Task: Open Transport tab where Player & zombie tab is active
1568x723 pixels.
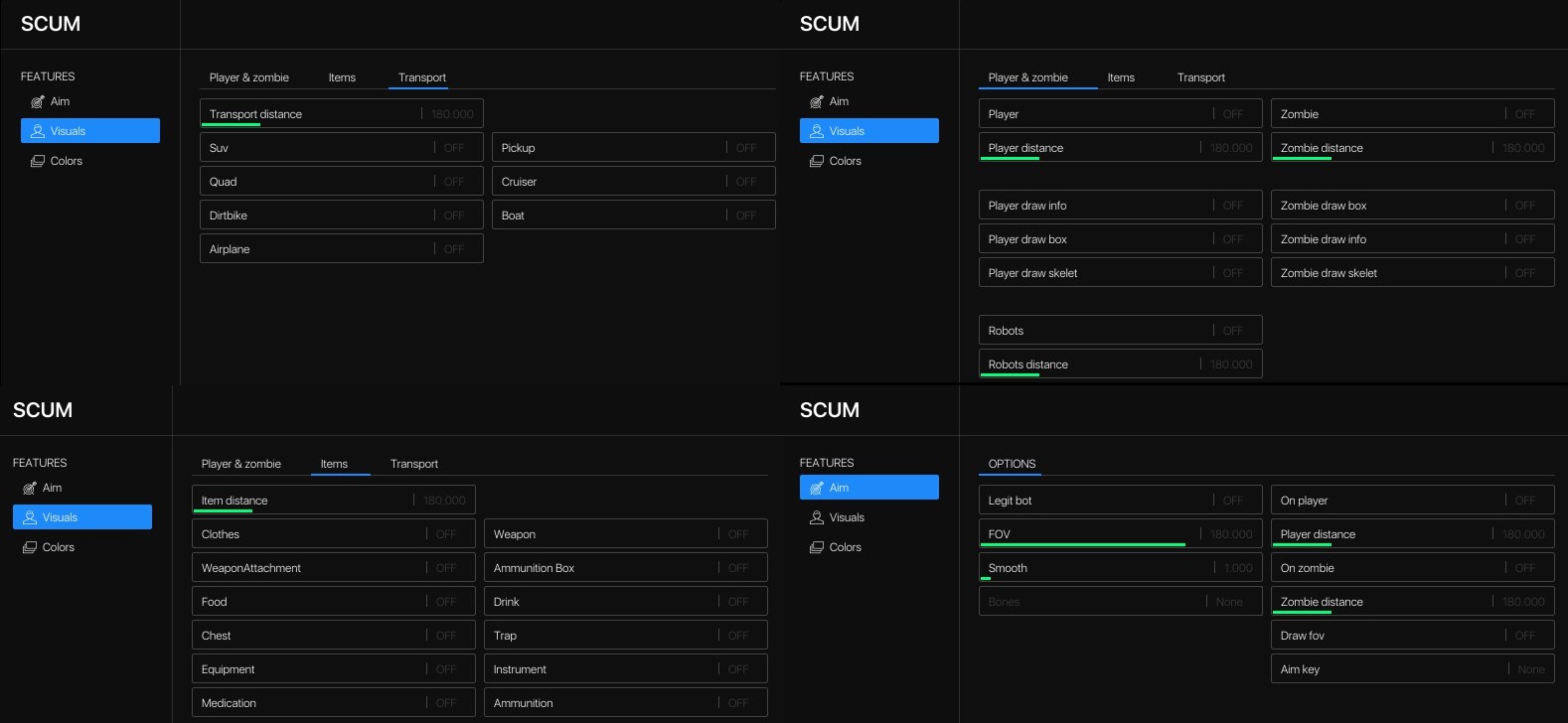Action: tap(1201, 77)
